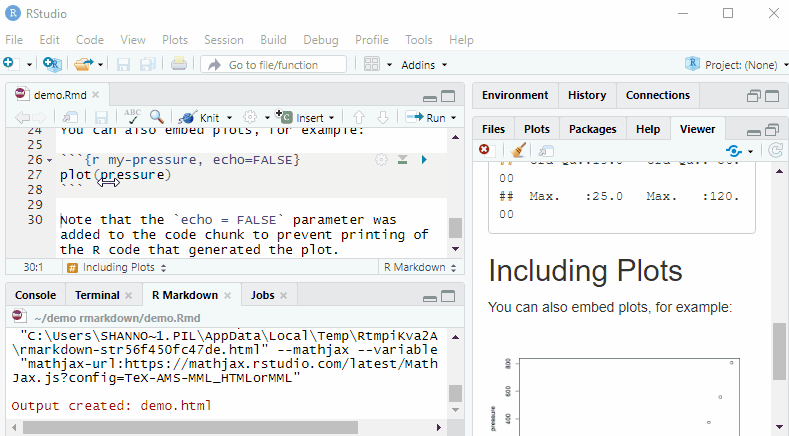Run the current my-pressure chunk with the green arrow

pos(424,160)
